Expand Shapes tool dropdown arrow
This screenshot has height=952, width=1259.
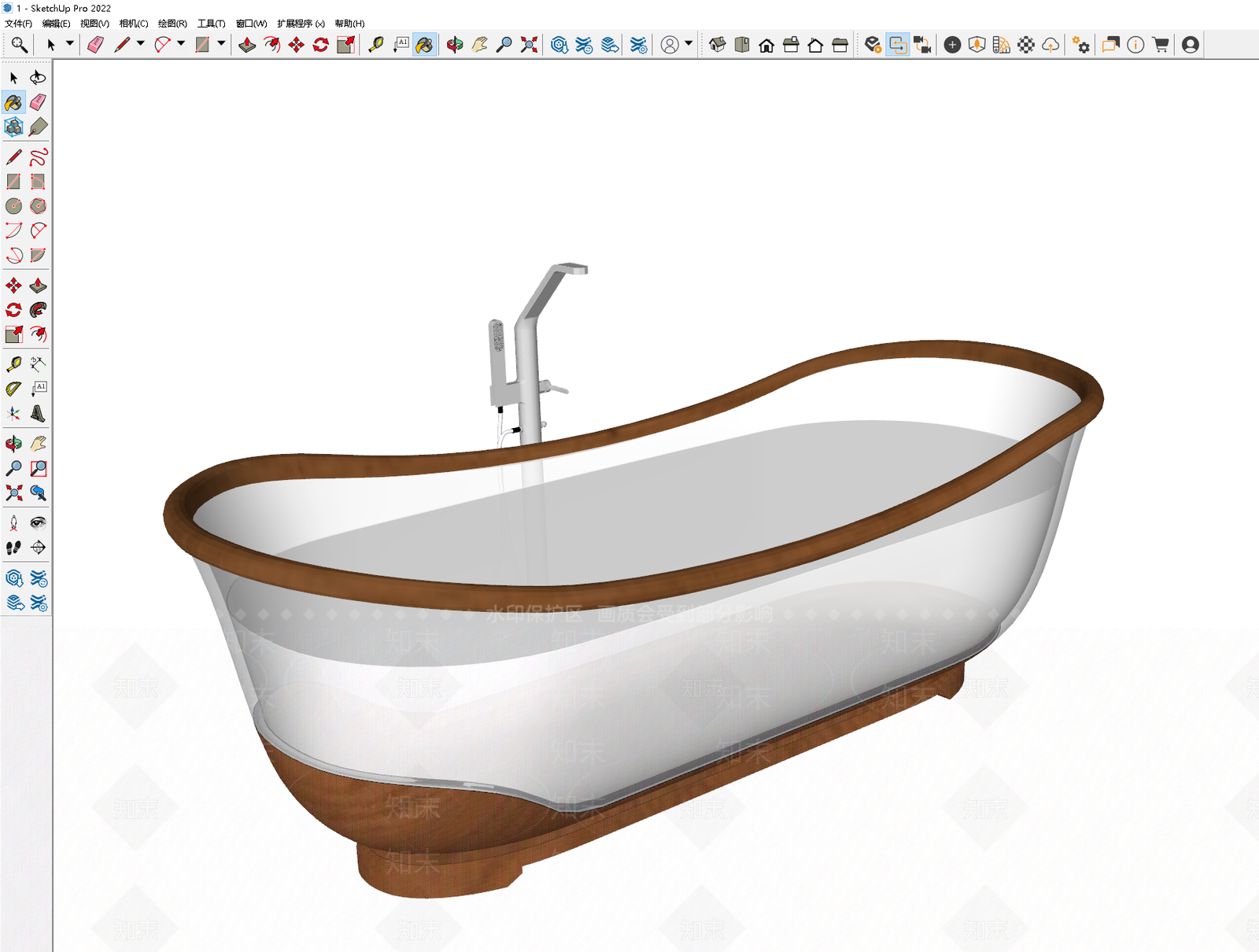[x=221, y=44]
